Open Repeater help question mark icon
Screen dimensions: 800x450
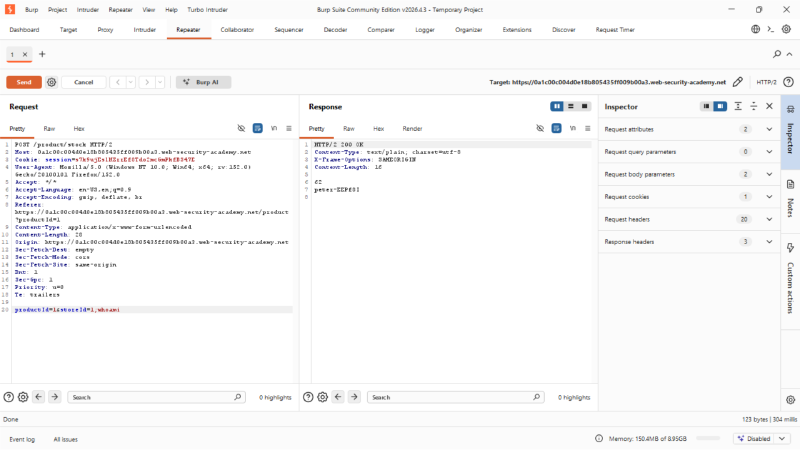788,82
